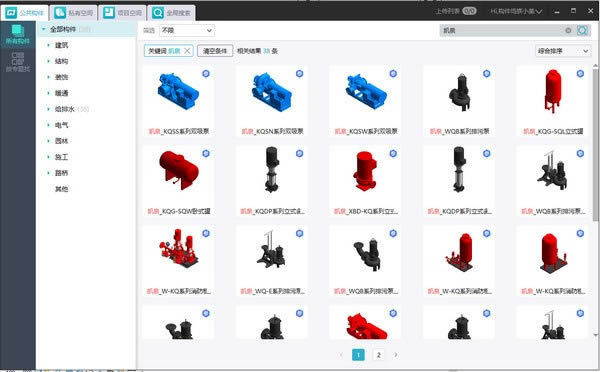600x372 pixels.
Task: Click the 凯泉_KQG-SQL立式罐 name text
Action: coord(553,131)
